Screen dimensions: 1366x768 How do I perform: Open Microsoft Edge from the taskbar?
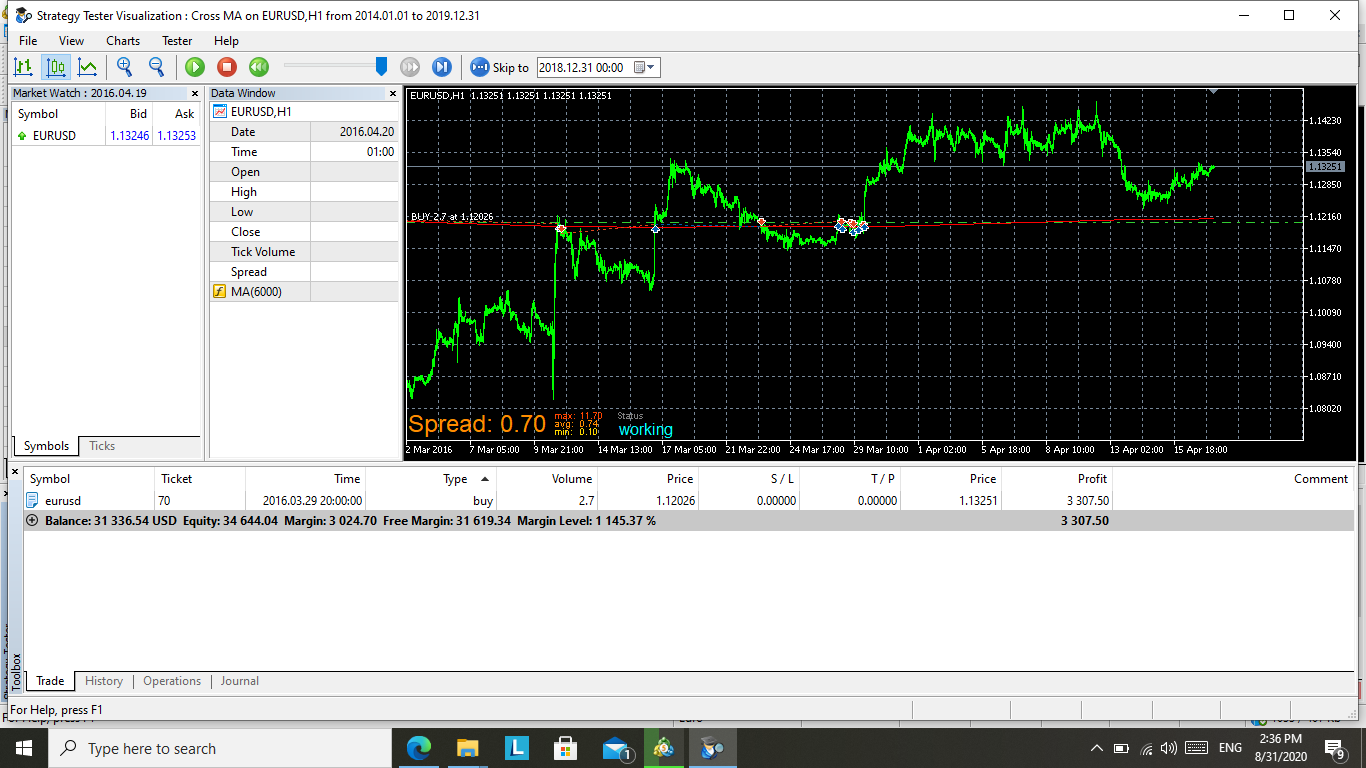click(419, 748)
